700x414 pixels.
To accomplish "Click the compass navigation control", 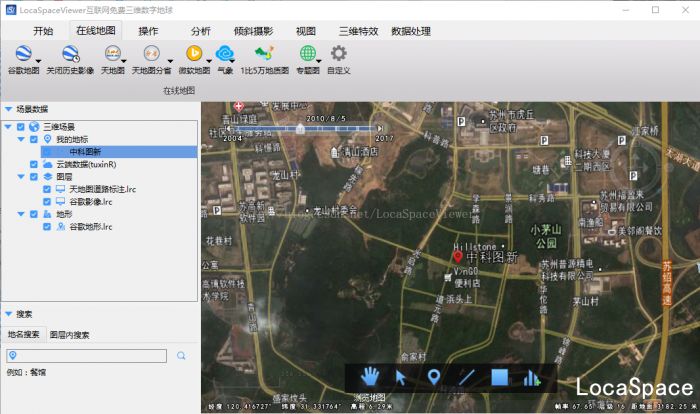I will tap(638, 167).
